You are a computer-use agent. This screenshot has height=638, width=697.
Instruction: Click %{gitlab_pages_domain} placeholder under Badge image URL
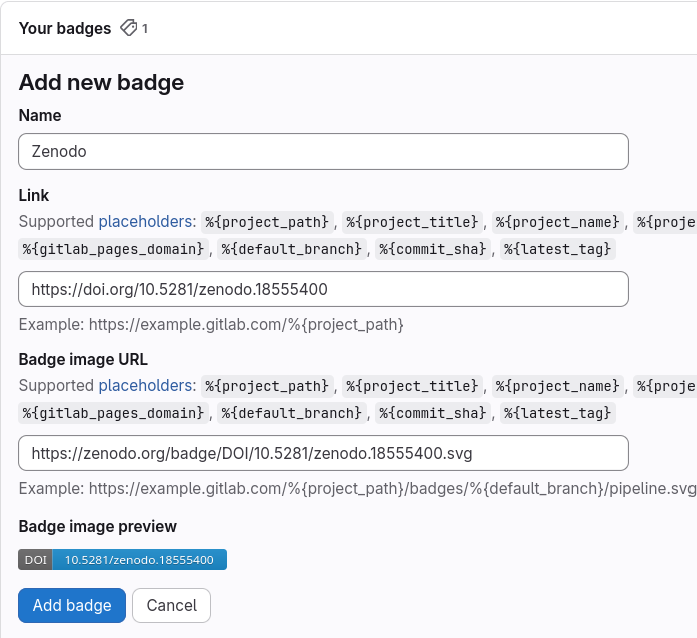pyautogui.click(x=113, y=413)
